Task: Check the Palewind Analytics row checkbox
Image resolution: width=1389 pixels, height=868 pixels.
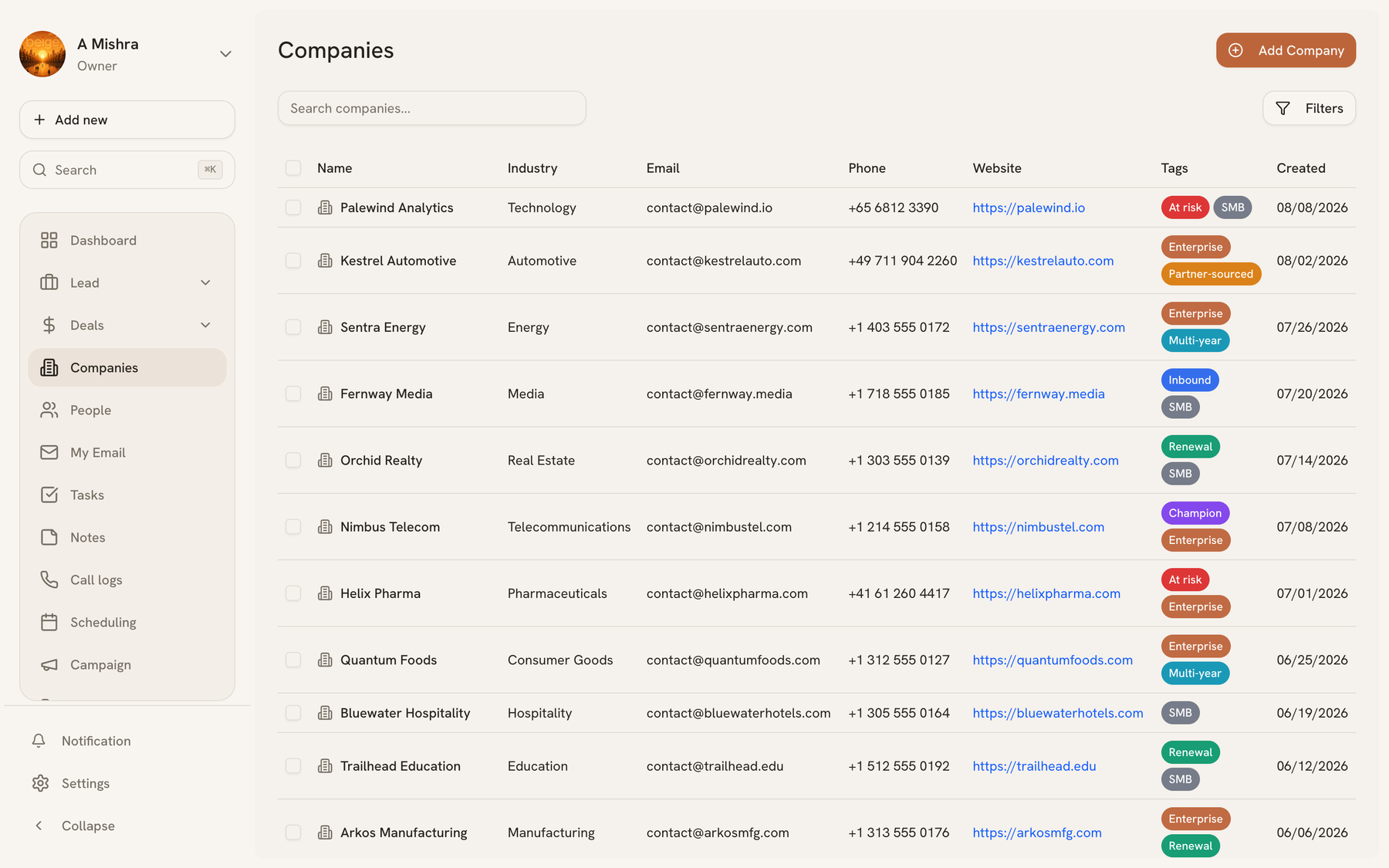Action: pyautogui.click(x=293, y=208)
